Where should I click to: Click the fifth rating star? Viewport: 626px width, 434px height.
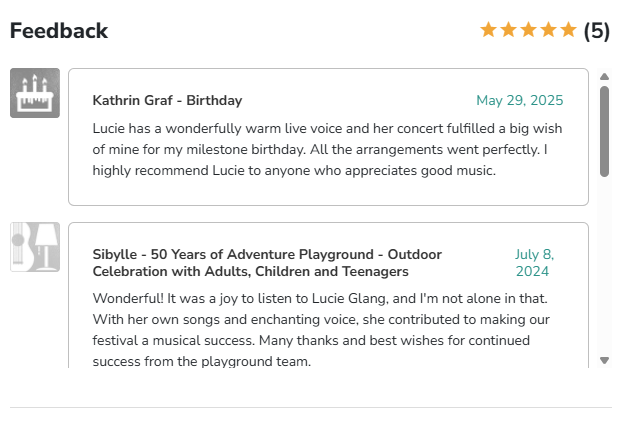pos(568,30)
